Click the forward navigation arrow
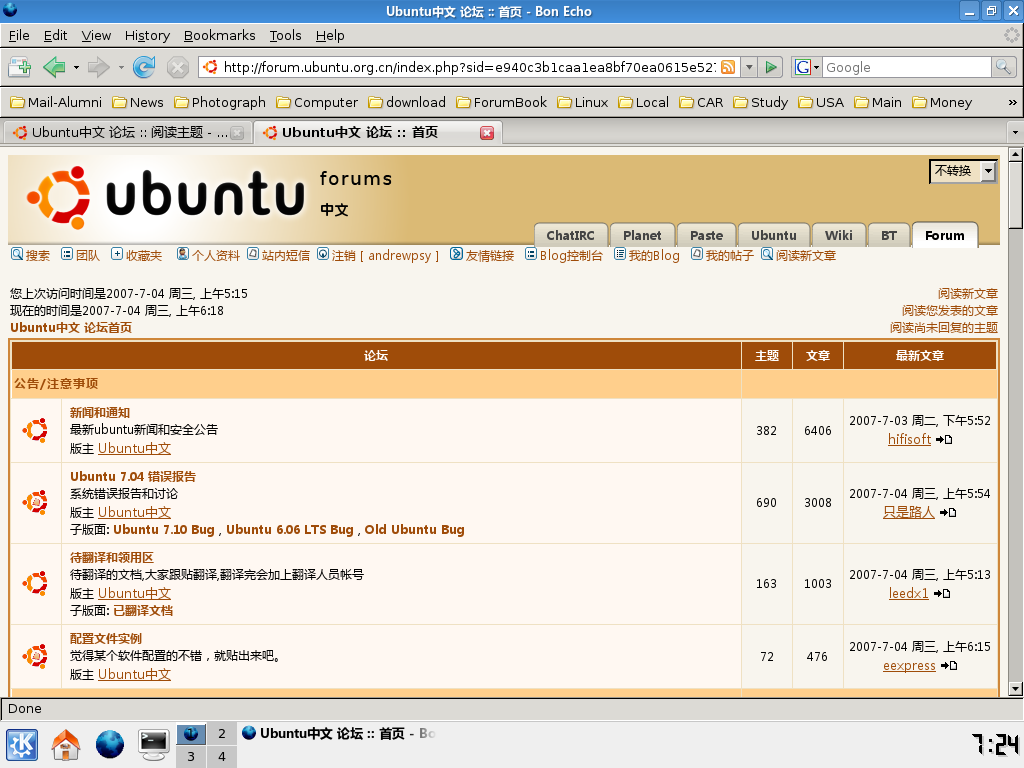The width and height of the screenshot is (1024, 768). [x=99, y=67]
